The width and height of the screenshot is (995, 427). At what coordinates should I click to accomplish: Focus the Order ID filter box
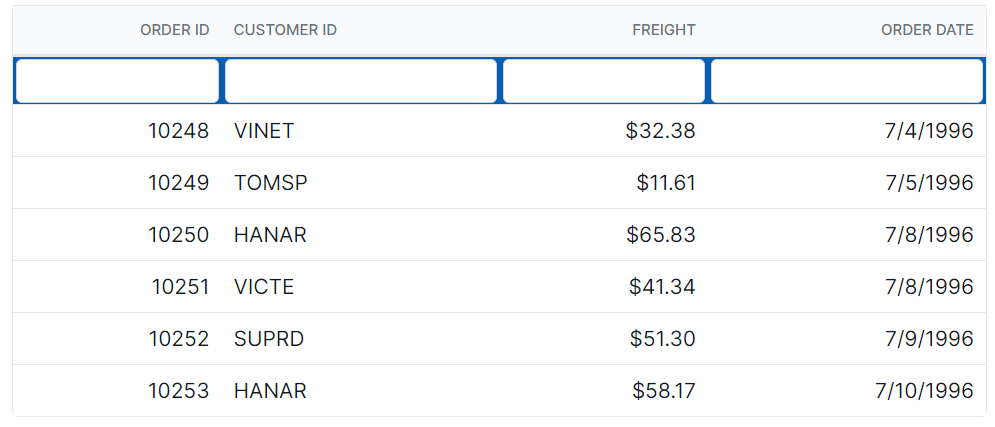pyautogui.click(x=117, y=81)
